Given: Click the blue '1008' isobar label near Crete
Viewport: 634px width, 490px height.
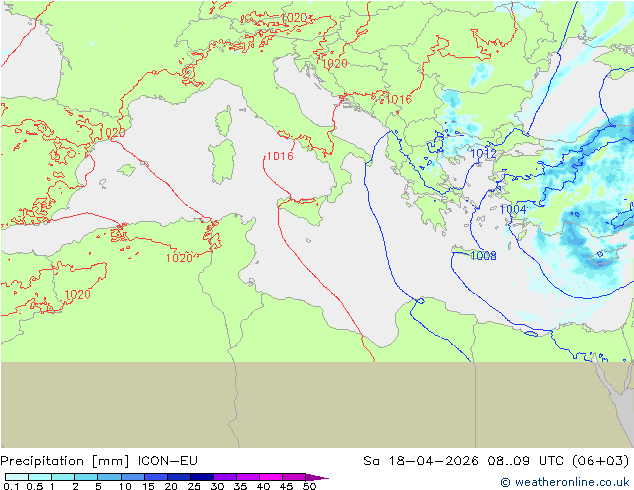Looking at the screenshot, I should [483, 256].
